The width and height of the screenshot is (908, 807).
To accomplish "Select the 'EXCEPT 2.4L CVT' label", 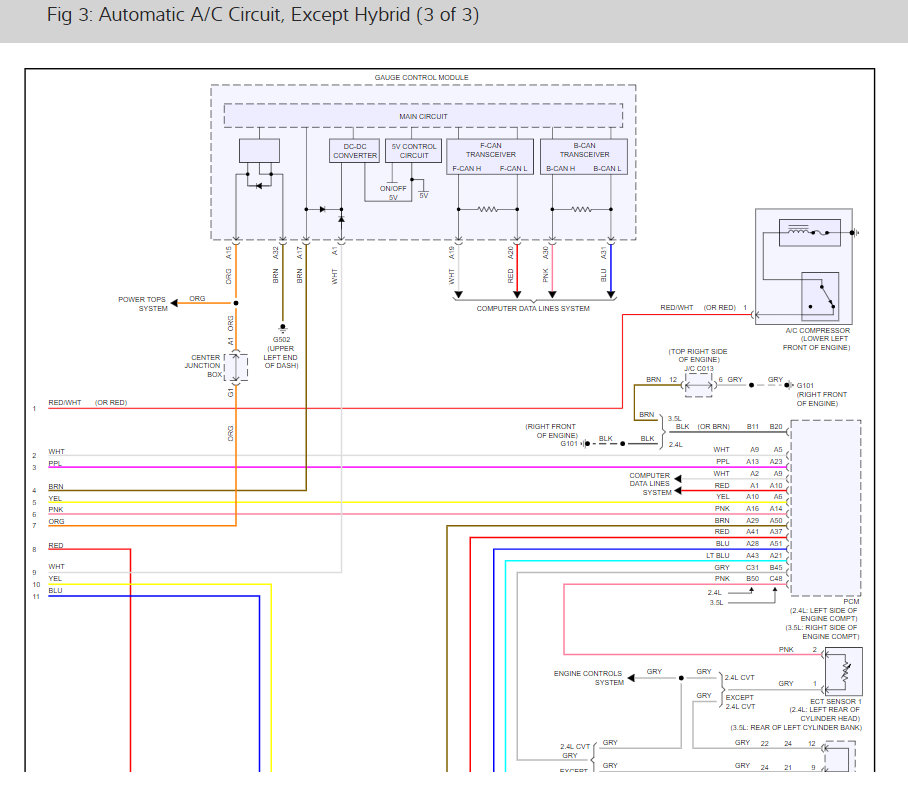I will (740, 702).
